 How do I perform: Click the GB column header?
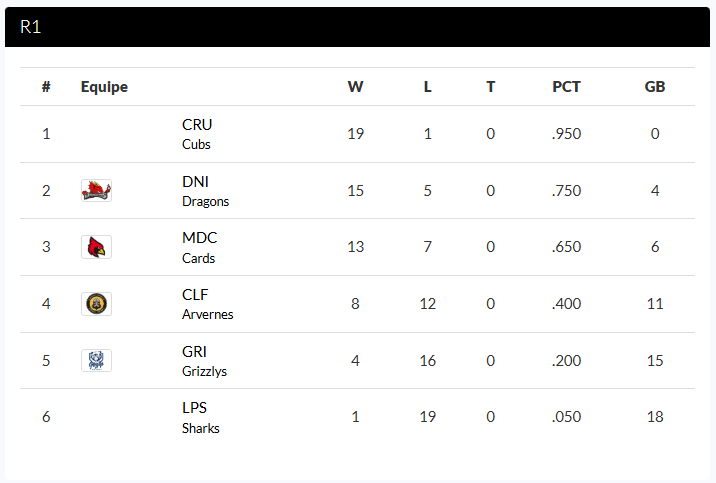(x=655, y=87)
